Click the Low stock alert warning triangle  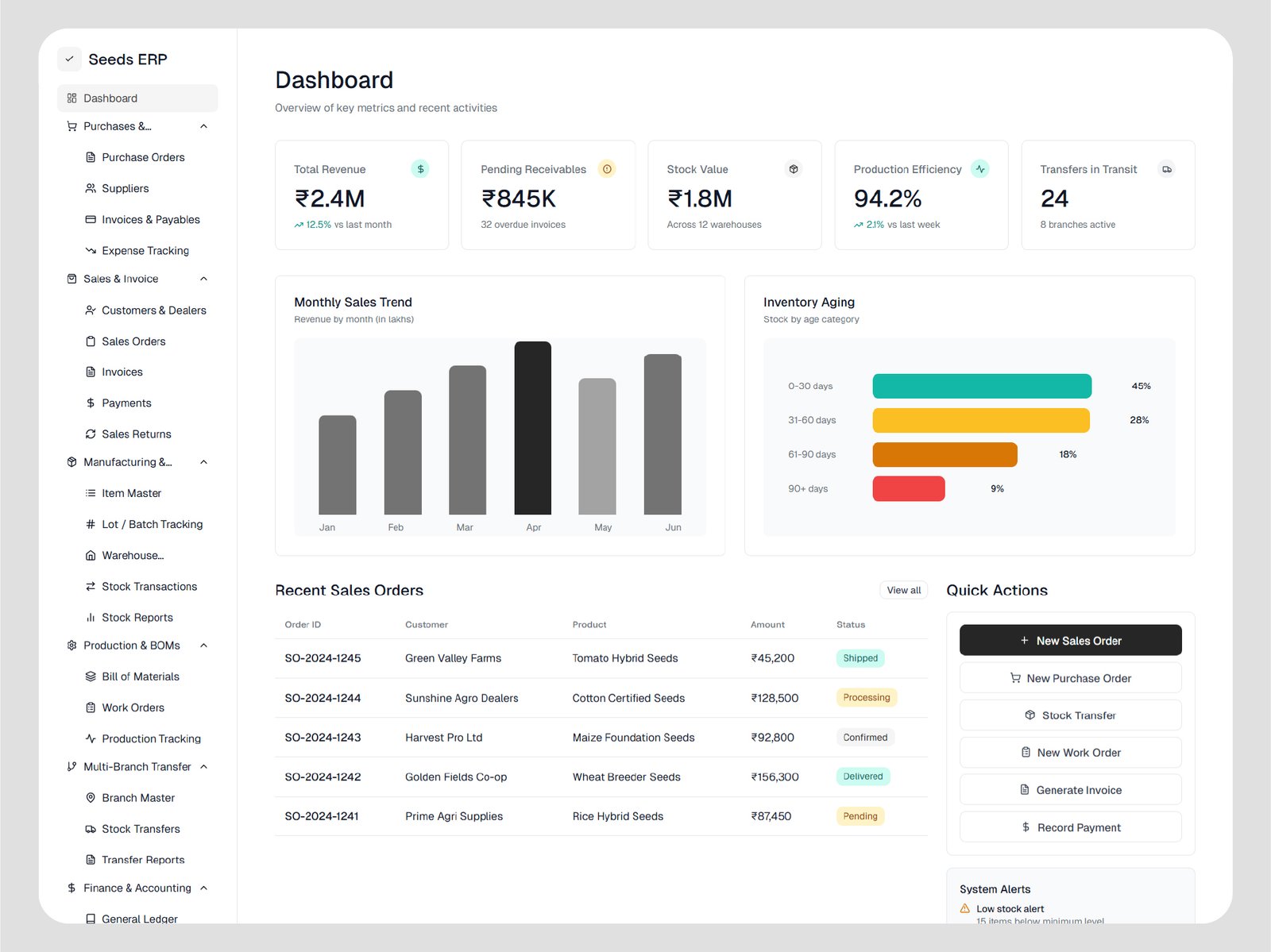[x=965, y=908]
